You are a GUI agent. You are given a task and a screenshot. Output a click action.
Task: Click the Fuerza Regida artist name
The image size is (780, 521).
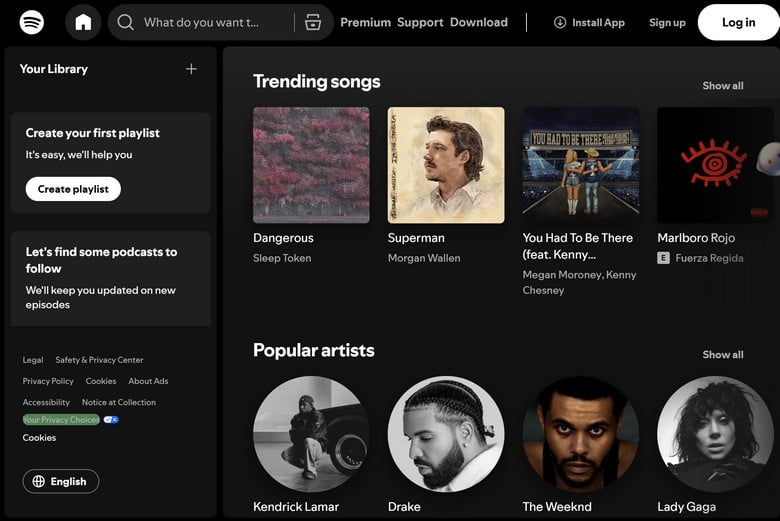pyautogui.click(x=709, y=258)
